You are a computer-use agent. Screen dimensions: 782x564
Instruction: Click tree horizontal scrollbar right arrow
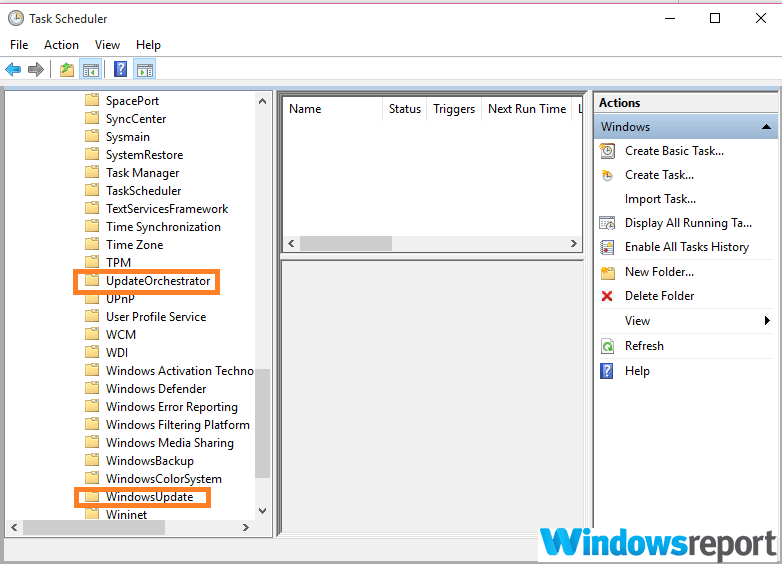pos(245,528)
